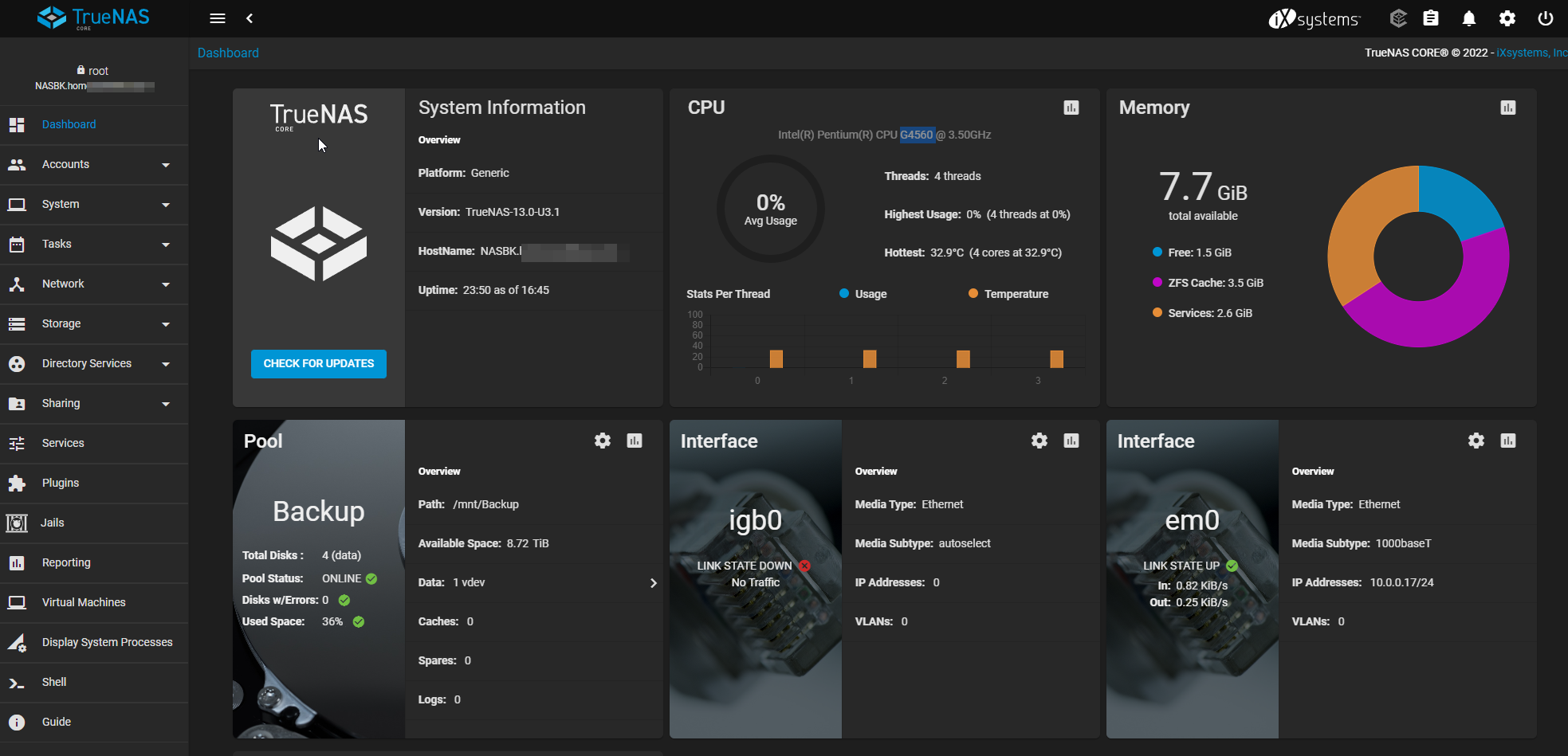Image resolution: width=1568 pixels, height=756 pixels.
Task: Click the Available Space 8.72 TiB value
Action: coord(528,543)
